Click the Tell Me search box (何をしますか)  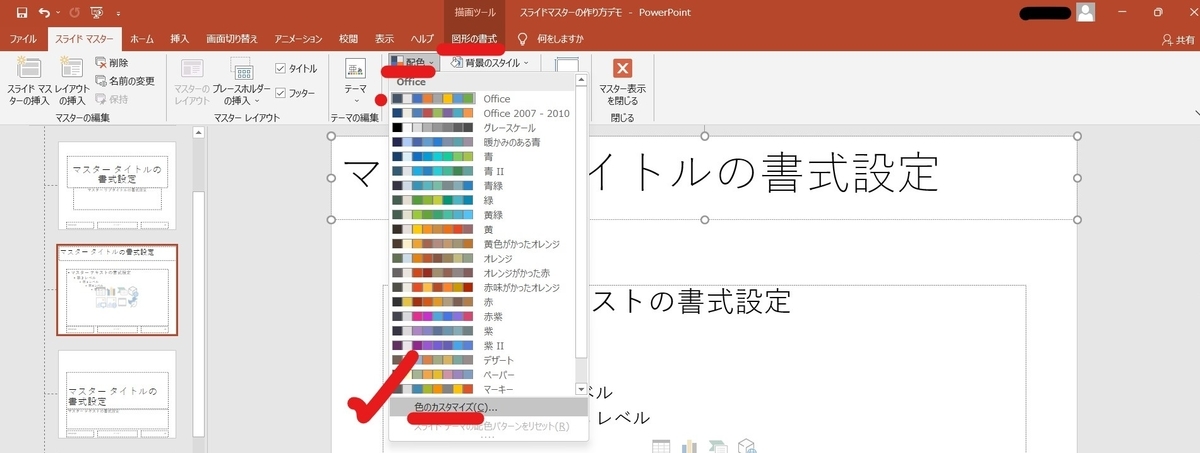coord(559,39)
